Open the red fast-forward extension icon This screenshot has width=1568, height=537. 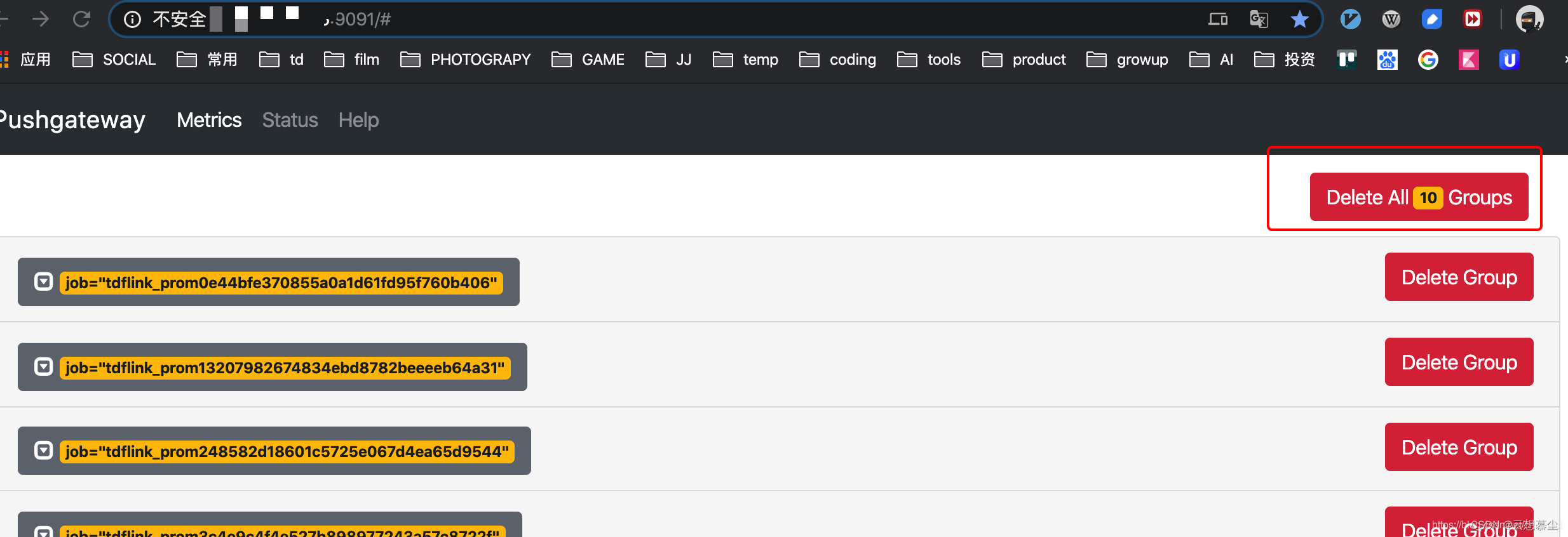coord(1473,20)
